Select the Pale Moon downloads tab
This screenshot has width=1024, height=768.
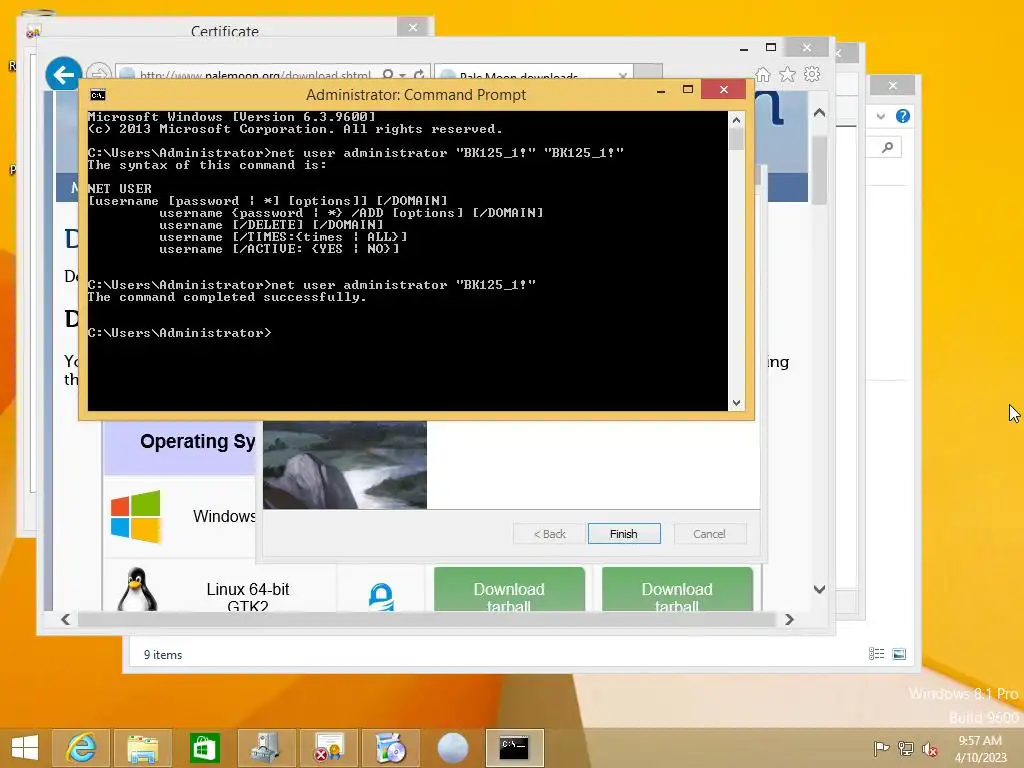[526, 75]
